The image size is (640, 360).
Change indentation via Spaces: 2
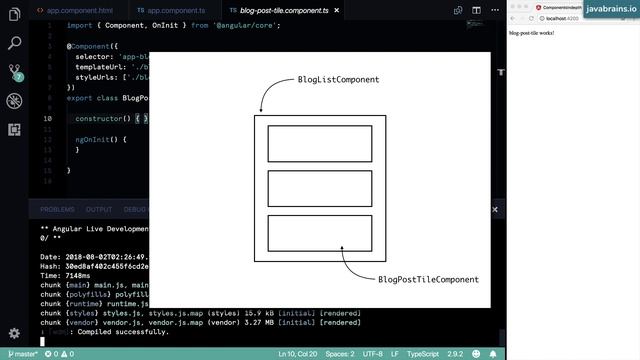click(x=340, y=354)
